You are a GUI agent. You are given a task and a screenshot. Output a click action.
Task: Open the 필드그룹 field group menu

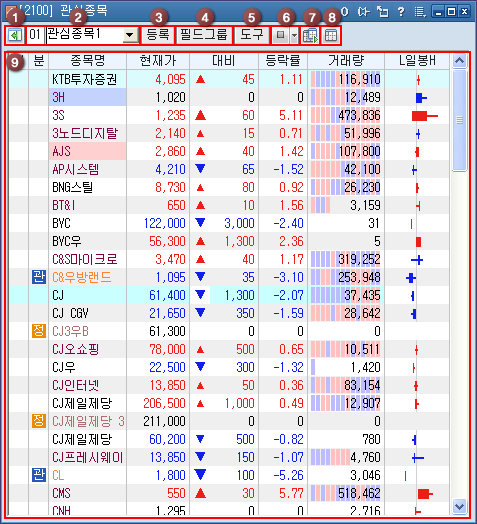[x=204, y=35]
